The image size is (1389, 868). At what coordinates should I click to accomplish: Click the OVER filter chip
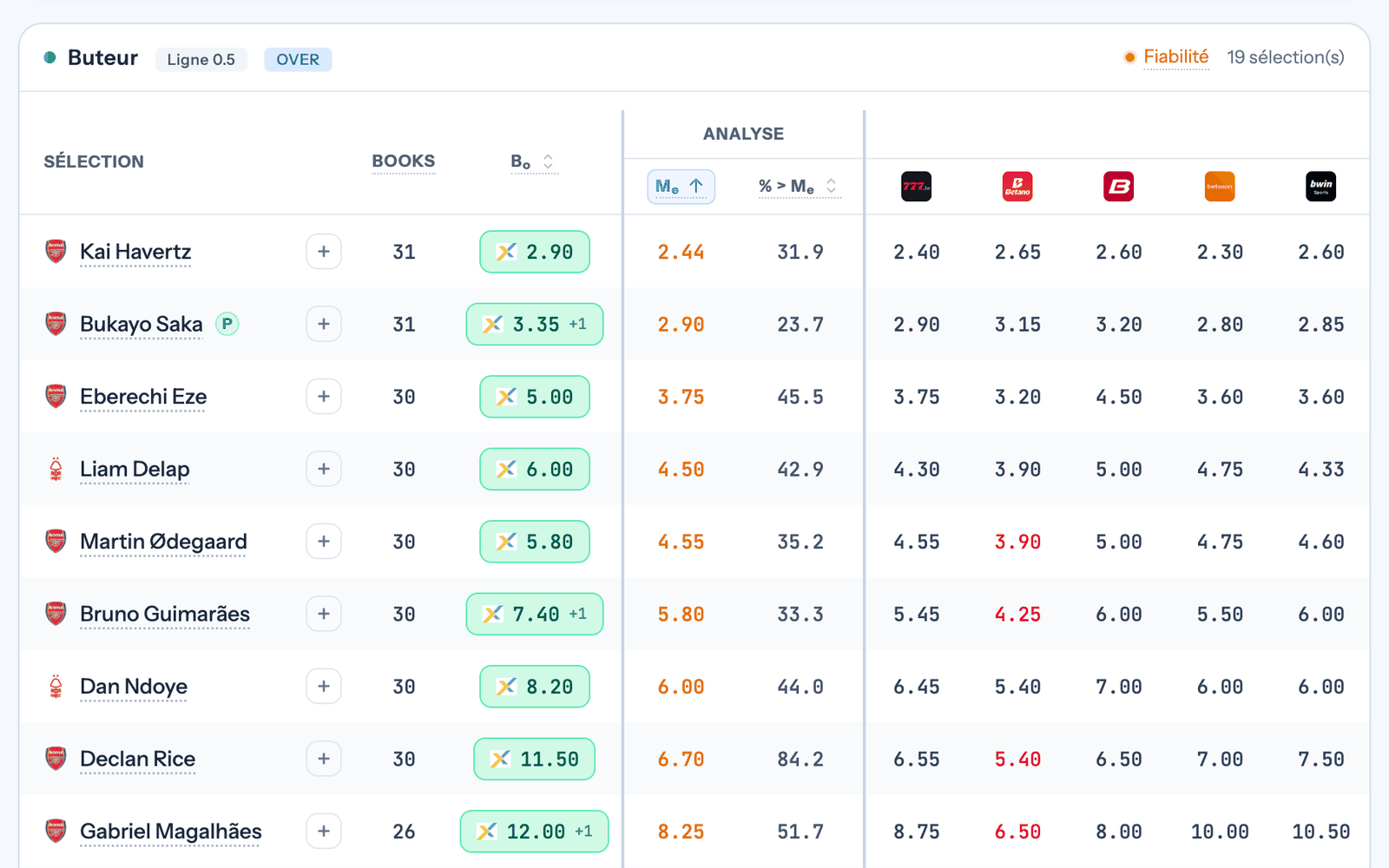coord(298,59)
